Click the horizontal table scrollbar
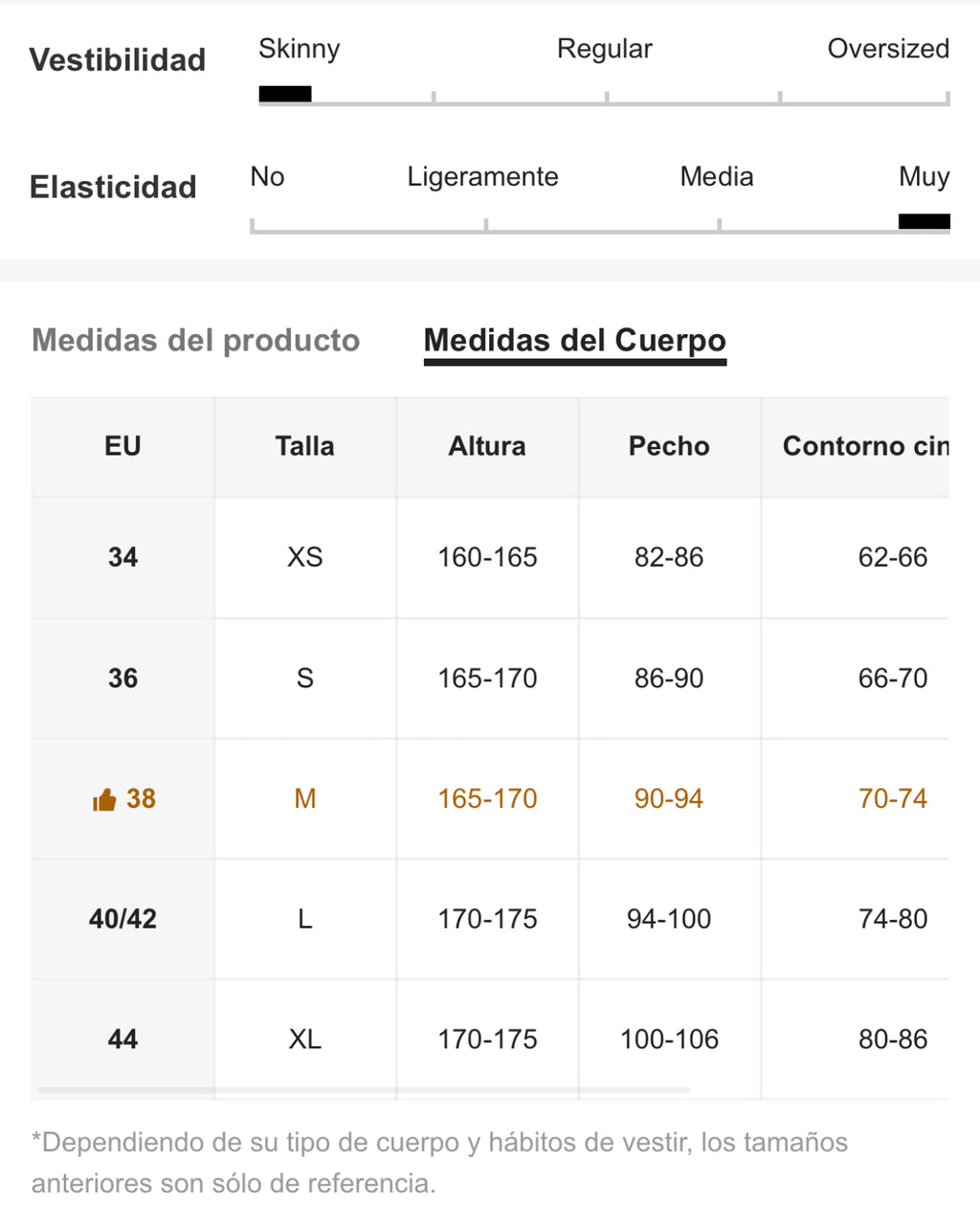 point(364,1089)
